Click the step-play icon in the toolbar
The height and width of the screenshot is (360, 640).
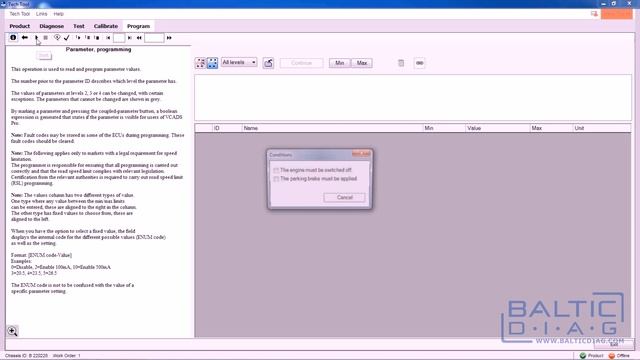78,38
